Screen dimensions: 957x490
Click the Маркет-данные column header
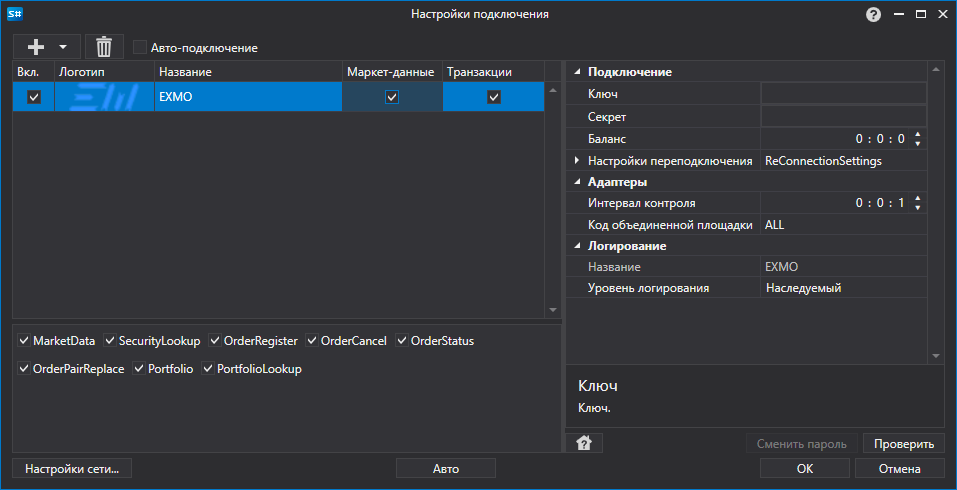pyautogui.click(x=392, y=71)
